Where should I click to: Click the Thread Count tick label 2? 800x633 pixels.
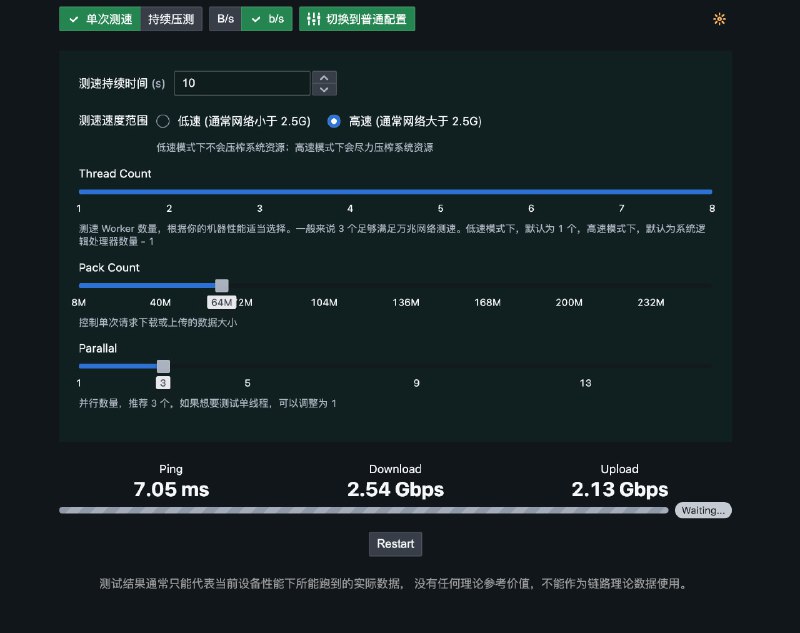click(x=169, y=209)
